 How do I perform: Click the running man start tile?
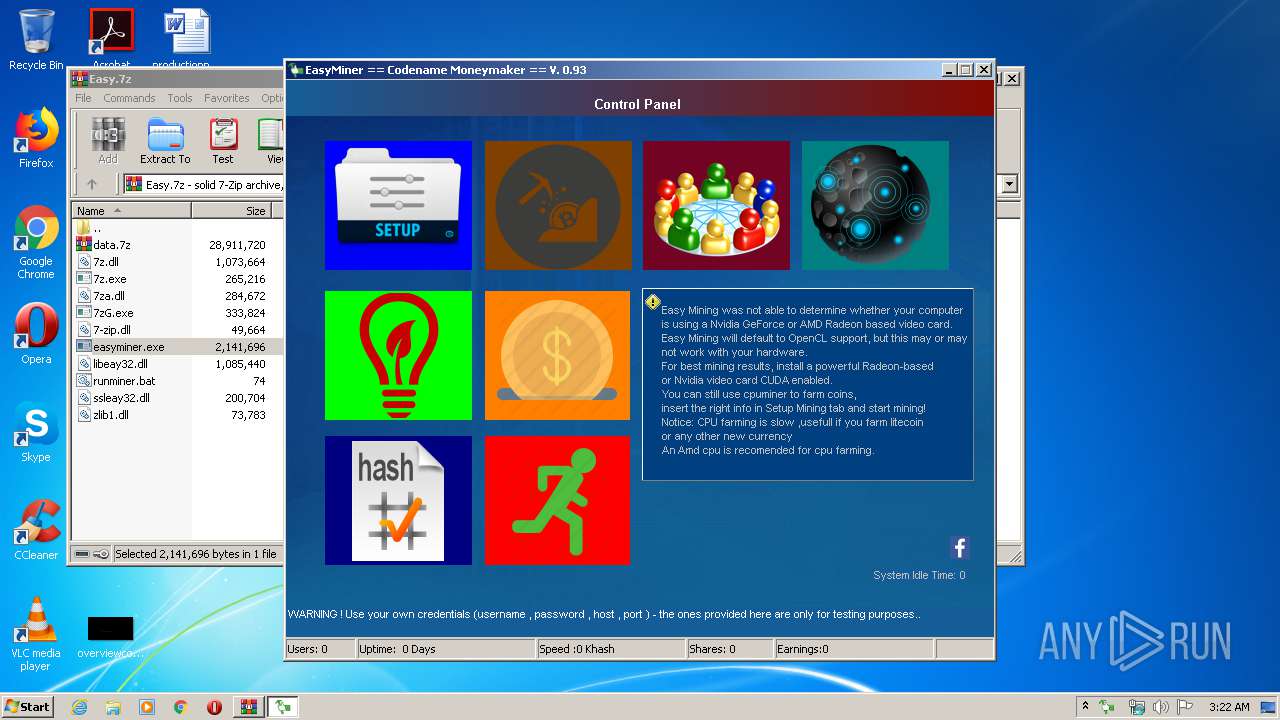(x=558, y=500)
